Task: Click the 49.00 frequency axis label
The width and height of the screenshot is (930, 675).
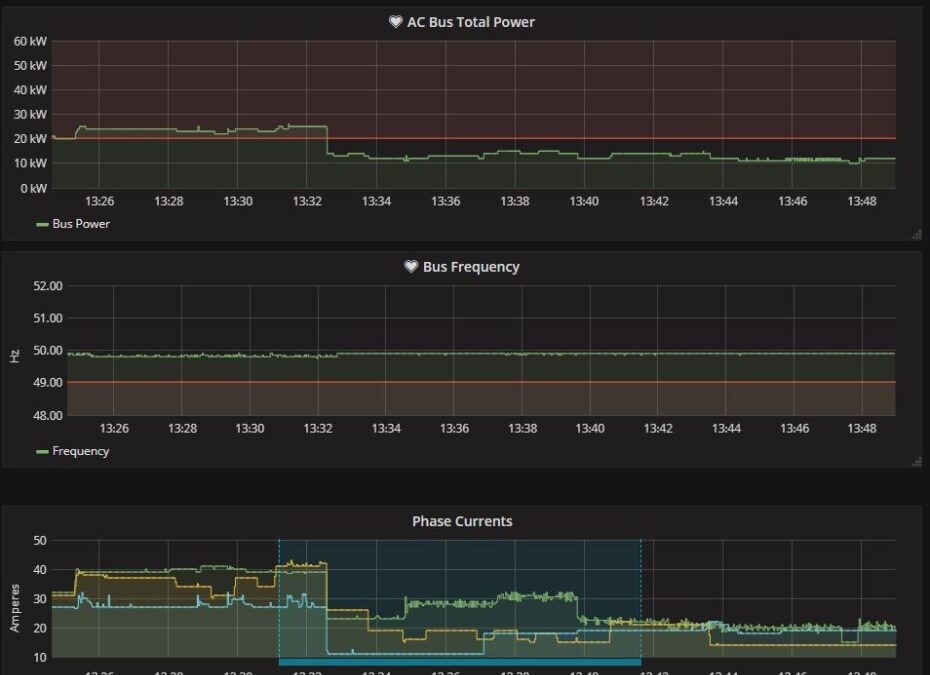Action: pyautogui.click(x=47, y=383)
